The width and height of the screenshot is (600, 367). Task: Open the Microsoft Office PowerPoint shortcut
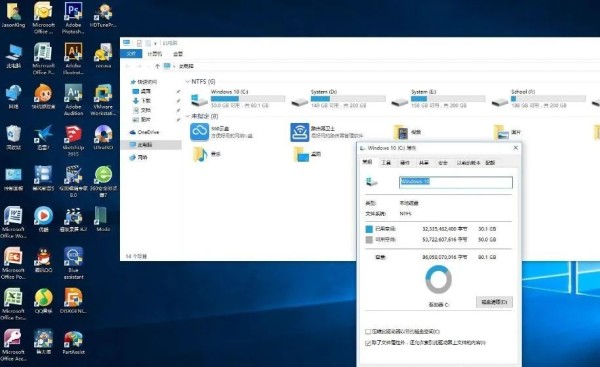point(13,263)
